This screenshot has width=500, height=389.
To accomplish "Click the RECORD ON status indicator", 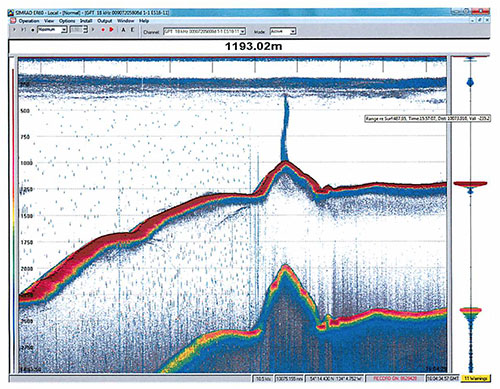I will pyautogui.click(x=395, y=379).
